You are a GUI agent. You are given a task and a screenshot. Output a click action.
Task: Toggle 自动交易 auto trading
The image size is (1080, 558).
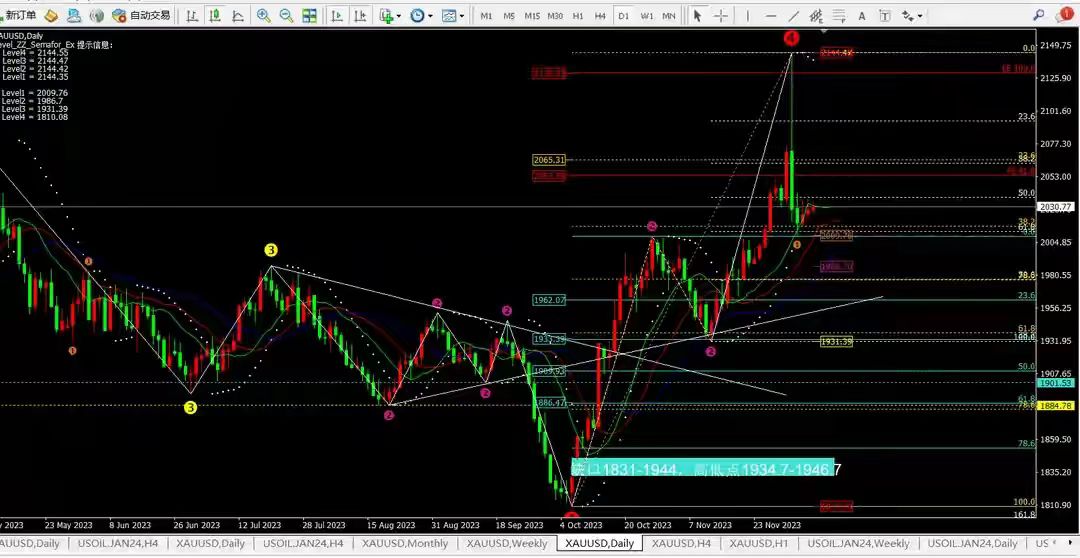tap(141, 15)
